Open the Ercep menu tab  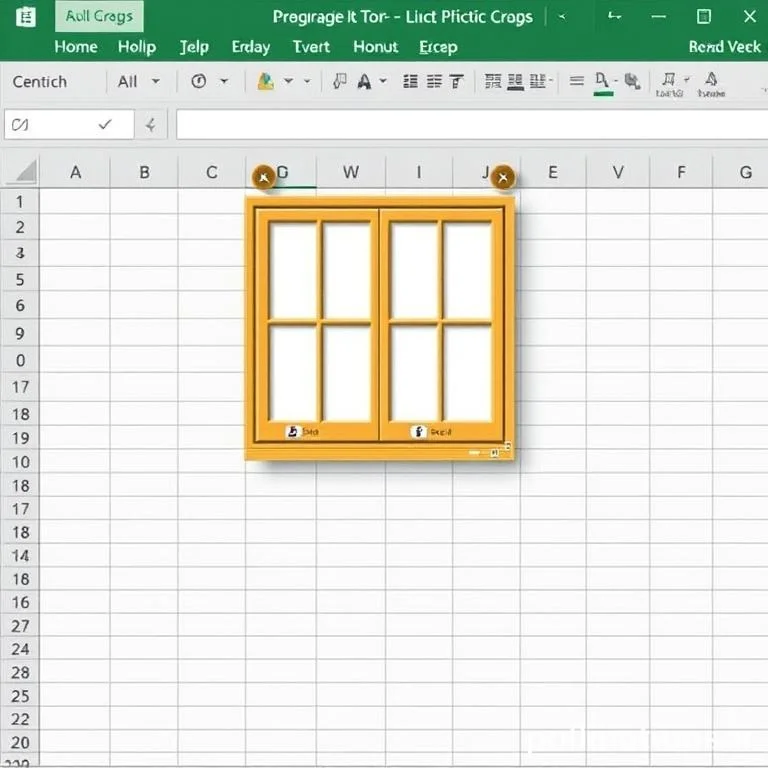pyautogui.click(x=438, y=47)
